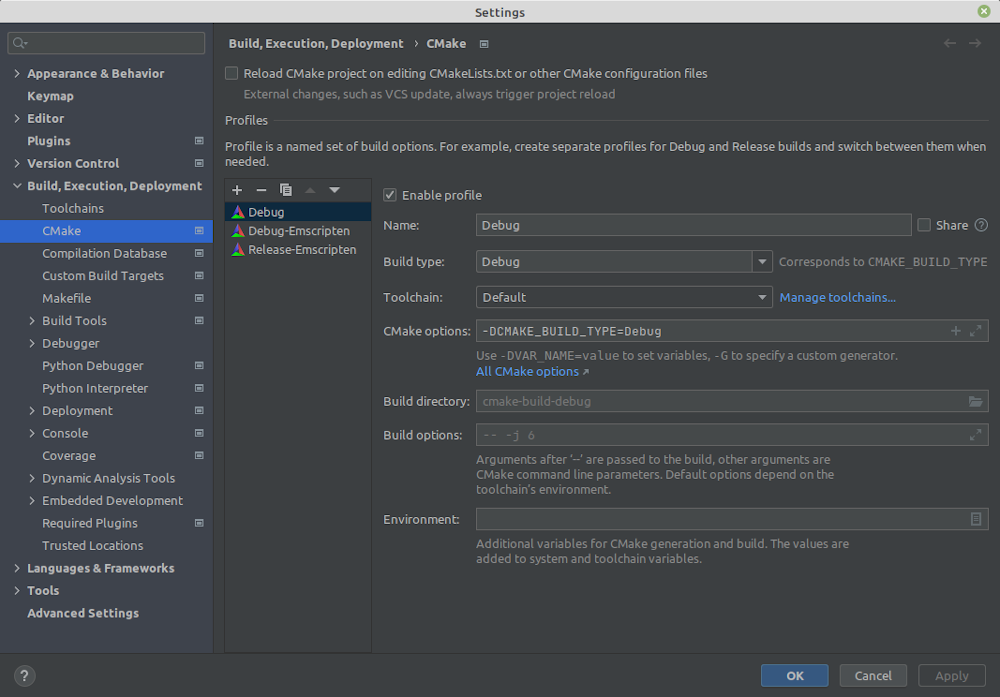Click project icon next to Plugins
This screenshot has width=1000, height=697.
(199, 141)
